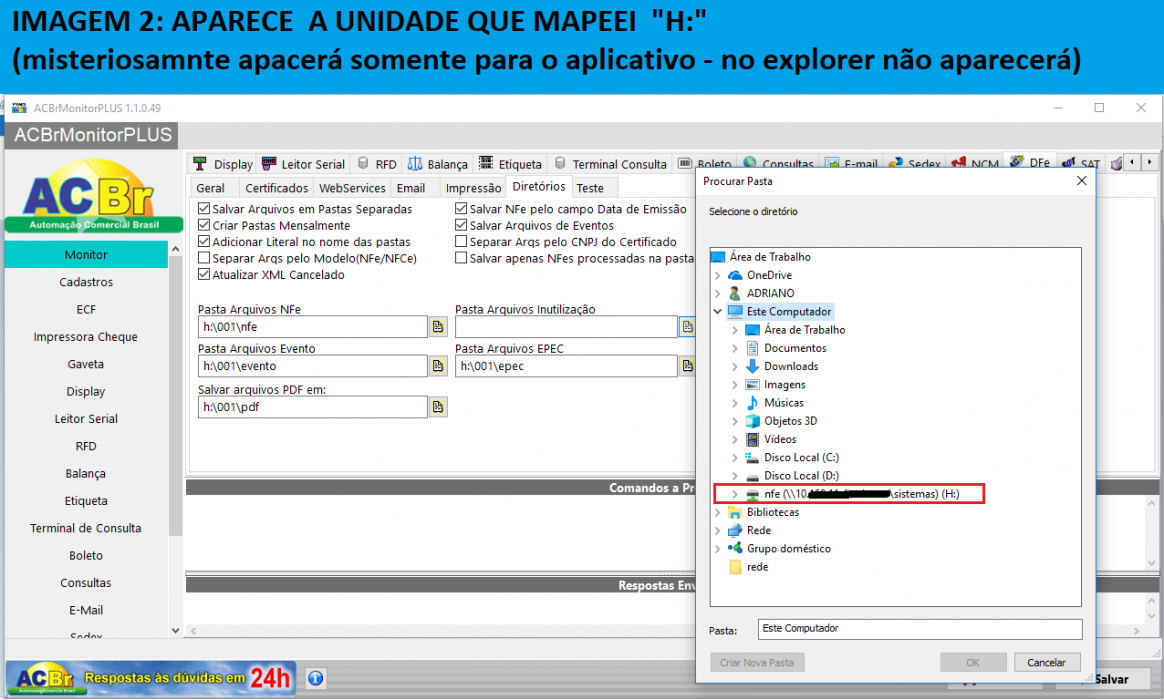This screenshot has width=1164, height=700.
Task: Click the Salvar arquivos PDF text field
Action: 313,407
